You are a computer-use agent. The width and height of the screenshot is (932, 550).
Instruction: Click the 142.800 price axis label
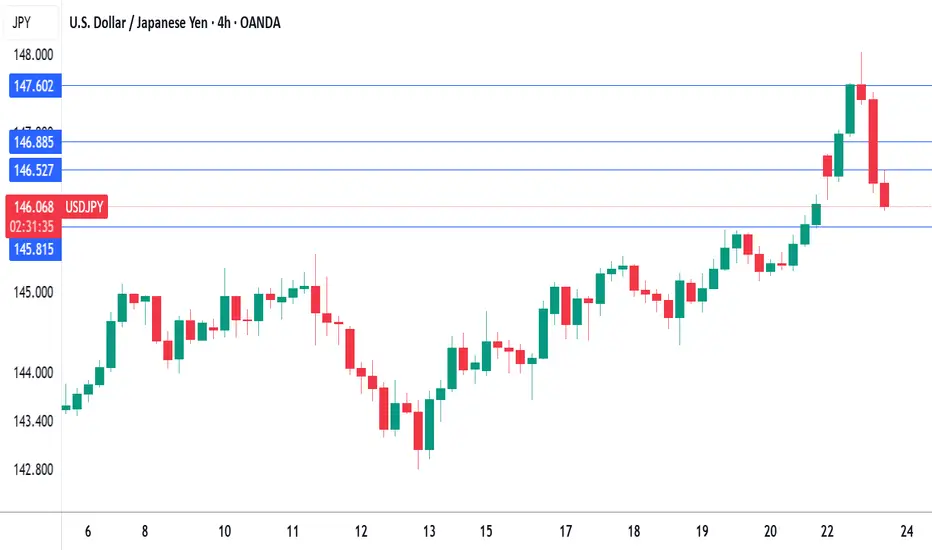click(33, 469)
